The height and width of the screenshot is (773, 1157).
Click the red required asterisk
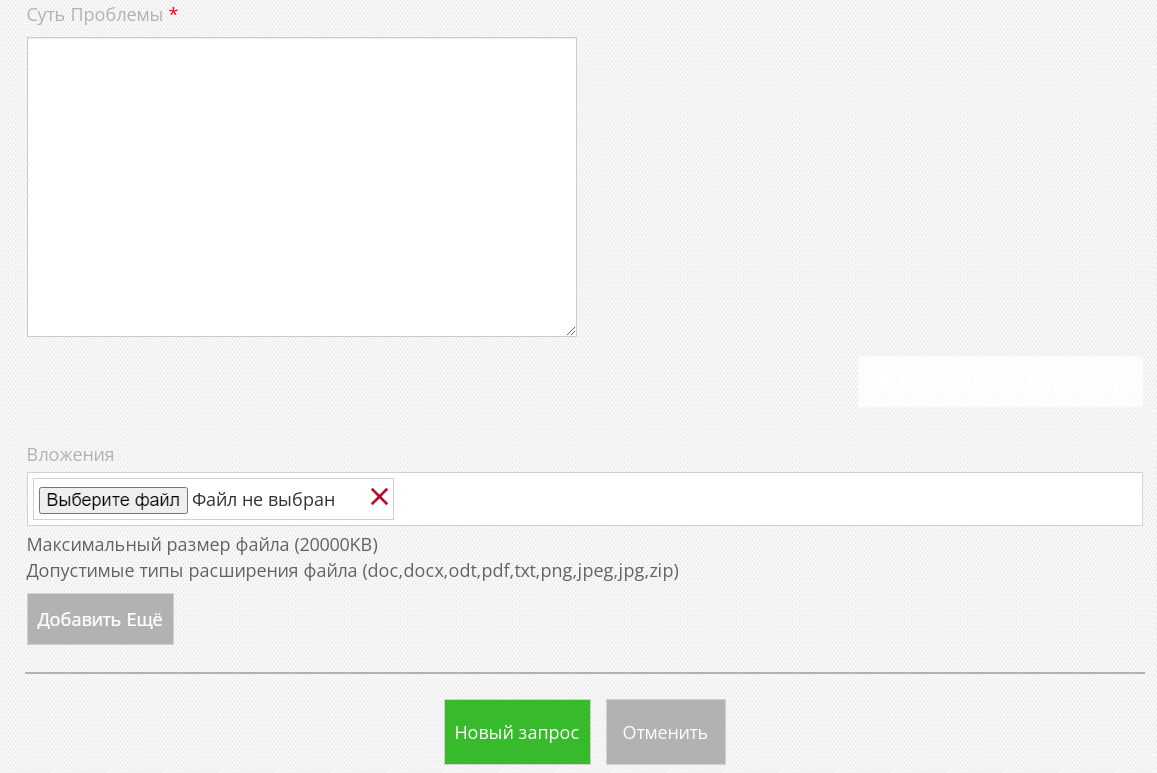(x=174, y=14)
